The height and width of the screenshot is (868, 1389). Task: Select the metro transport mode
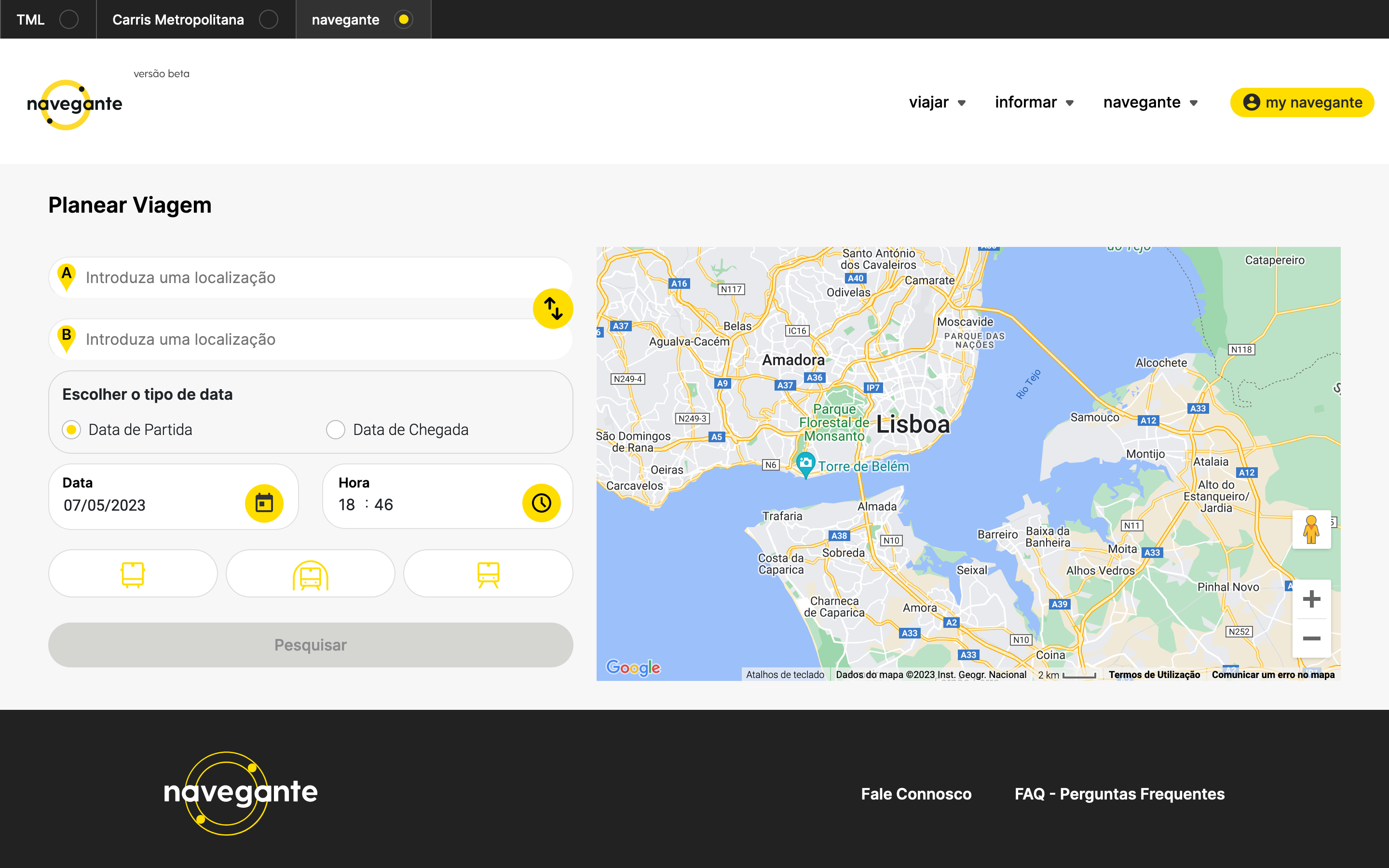310,573
